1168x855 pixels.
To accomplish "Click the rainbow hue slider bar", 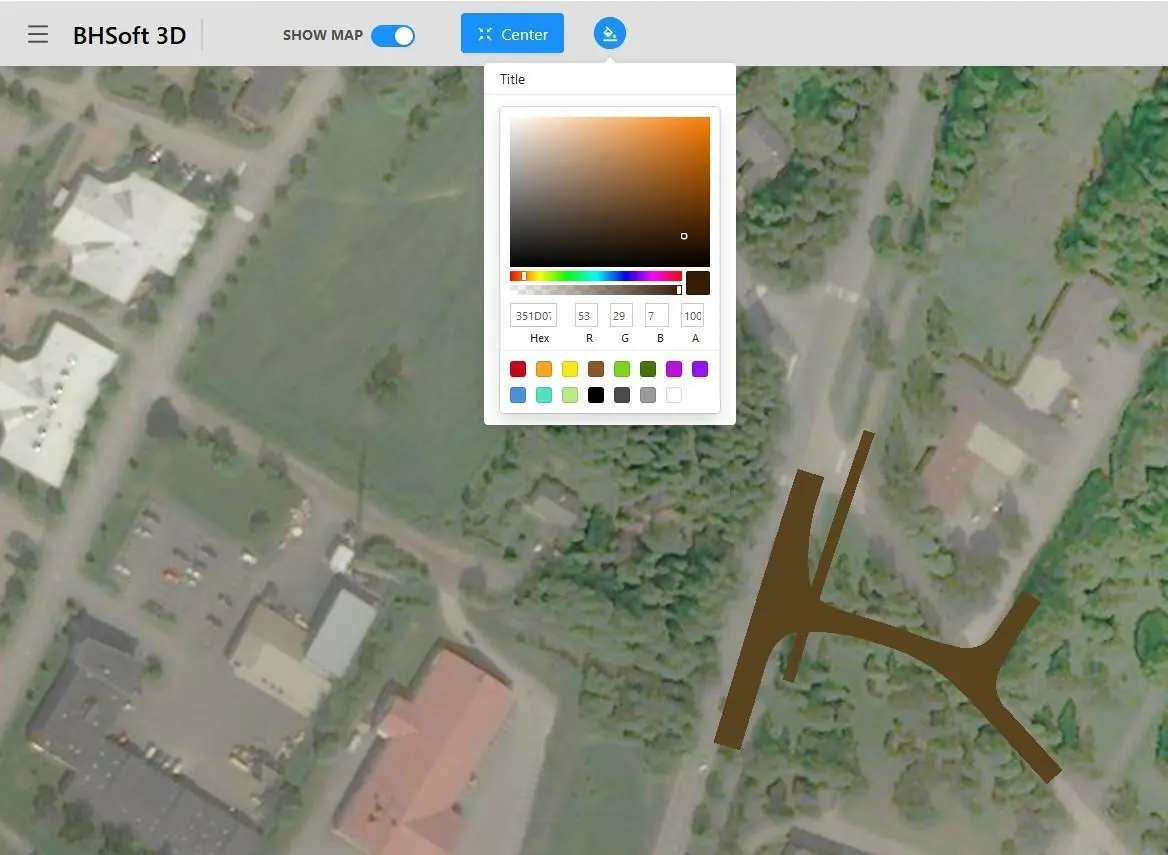I will [596, 276].
